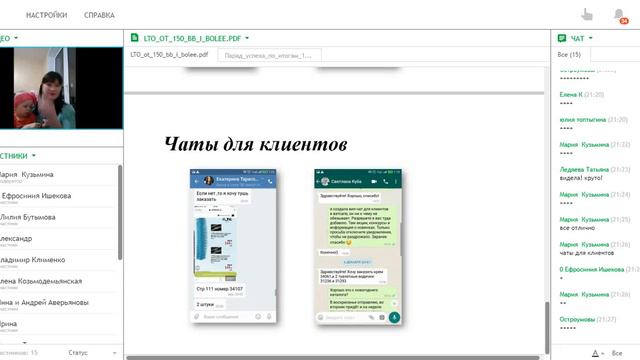Viewport: 640px width, 360px height.
Task: Click Ефросиния Ишекова name in chat
Action: click(x=591, y=269)
